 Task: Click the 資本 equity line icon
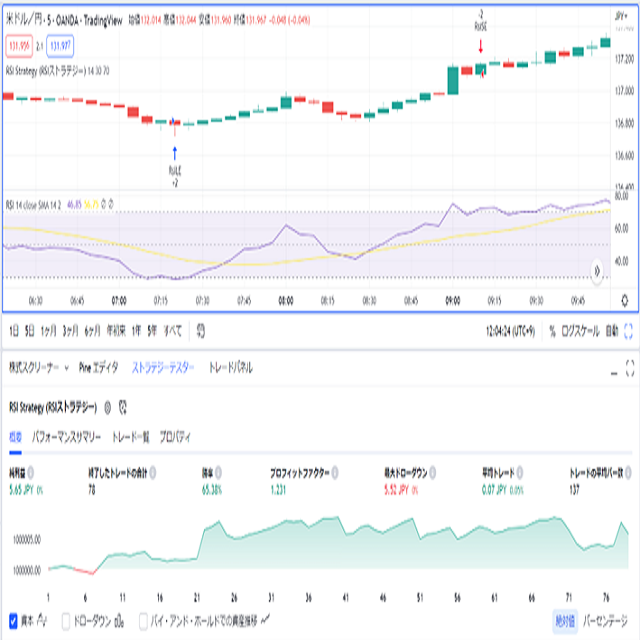pyautogui.click(x=42, y=621)
